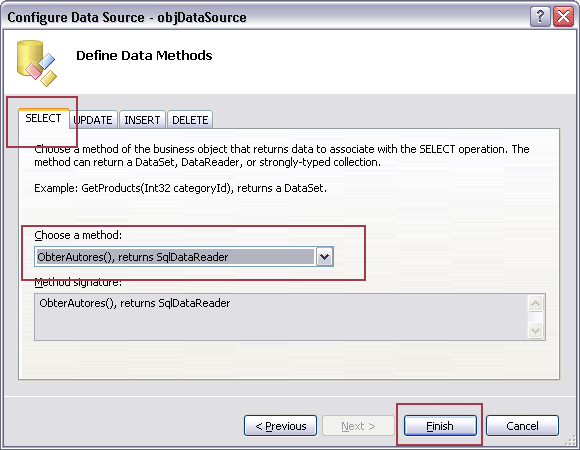Click inside the Method signature text area
Screen dimensions: 580x450
coord(281,317)
